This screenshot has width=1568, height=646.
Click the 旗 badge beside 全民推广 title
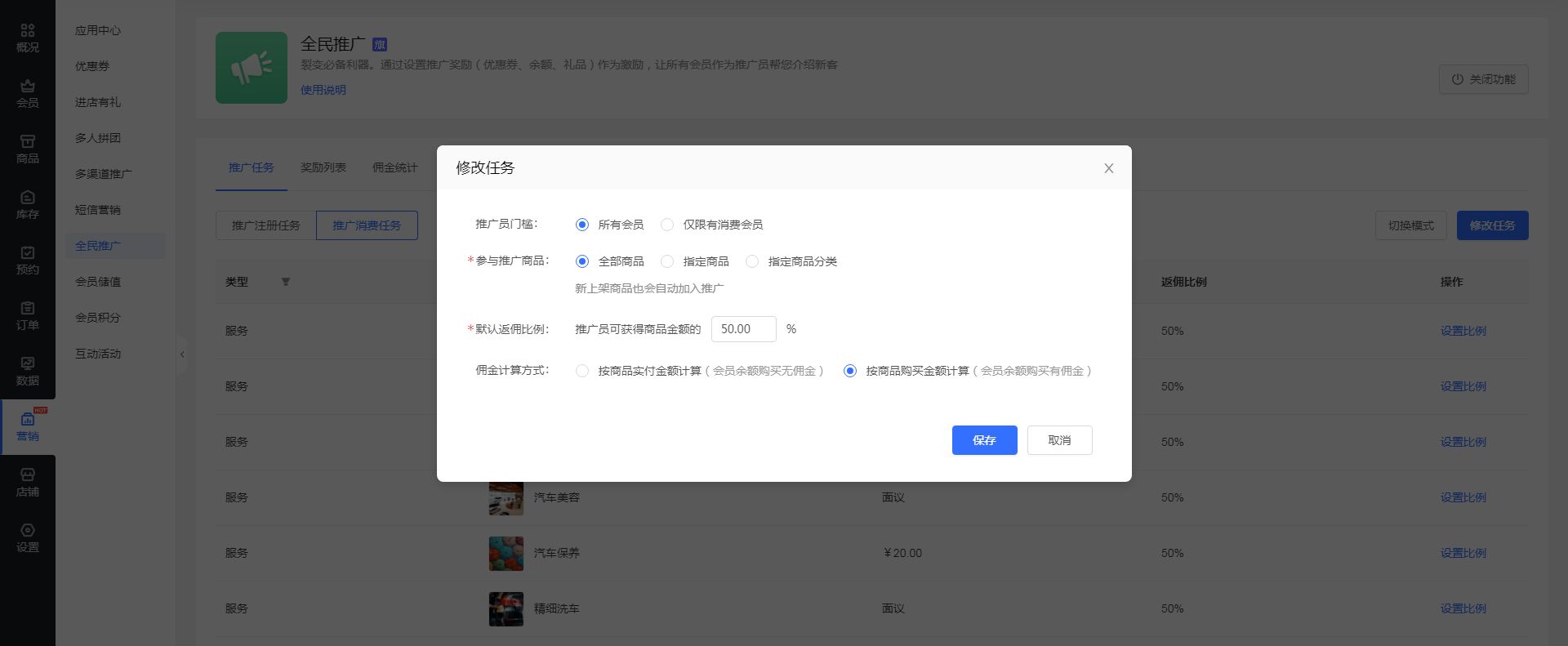(x=380, y=44)
